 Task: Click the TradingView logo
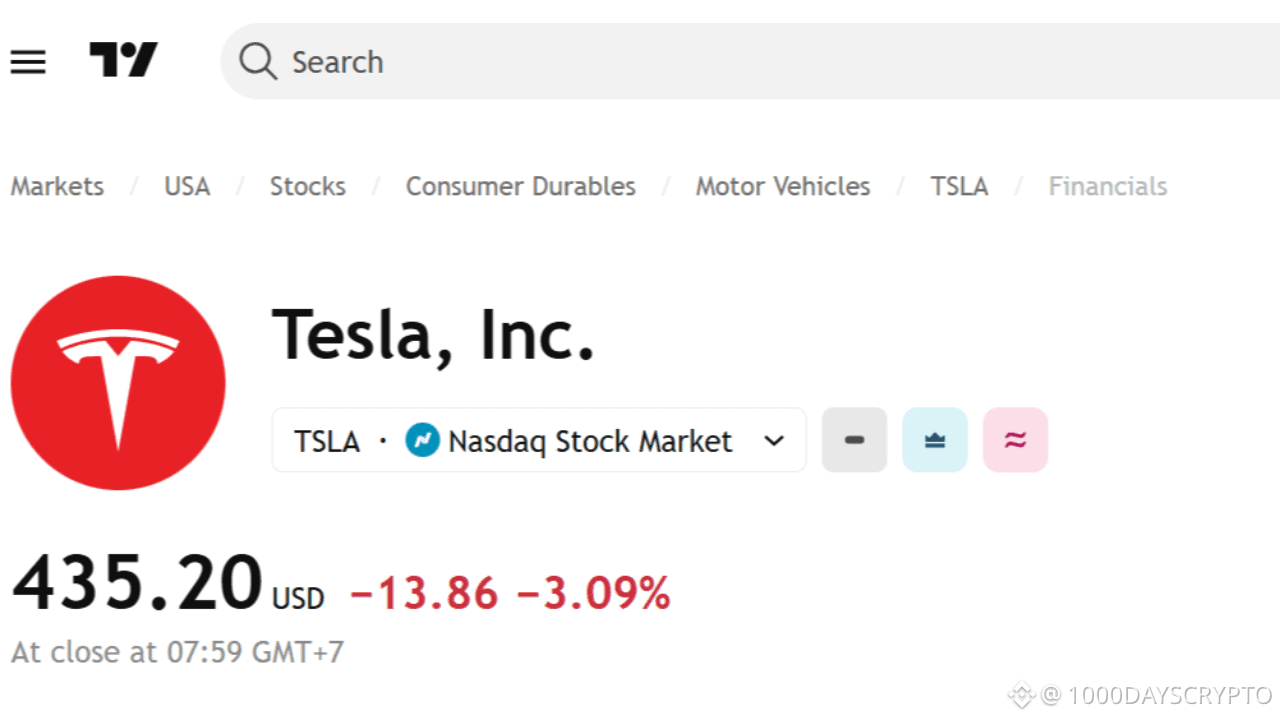point(124,61)
